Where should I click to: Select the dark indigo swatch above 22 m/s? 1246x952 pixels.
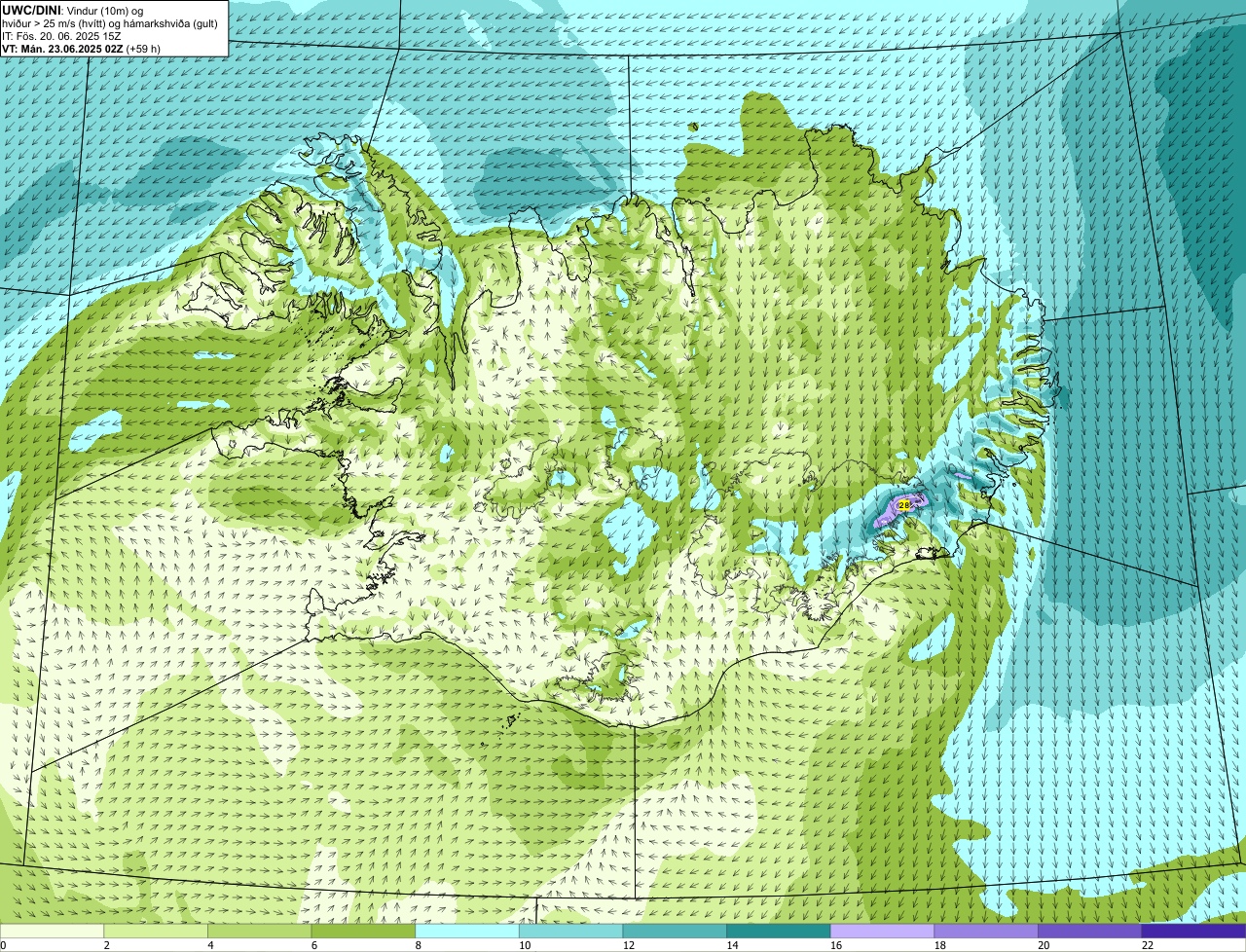(1193, 931)
